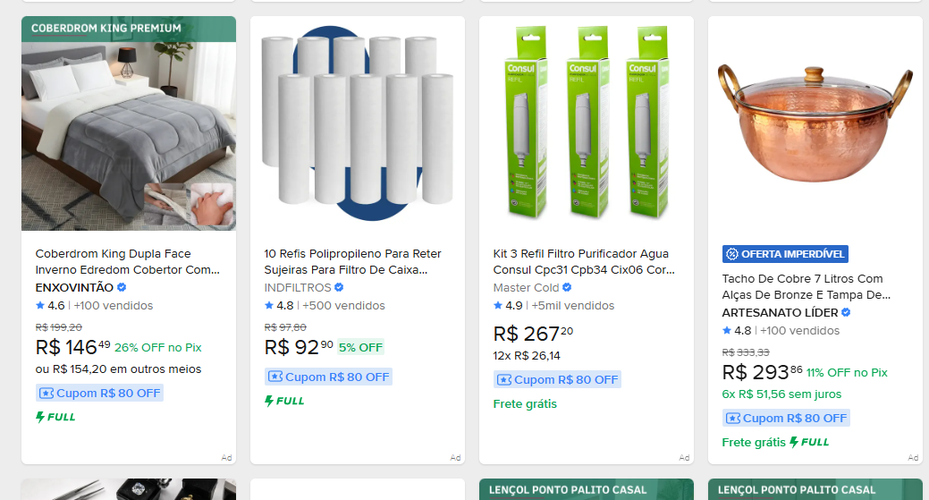Image resolution: width=929 pixels, height=500 pixels.
Task: Click Cupom R$ 80 OFF under Consul kit
Action: point(558,380)
